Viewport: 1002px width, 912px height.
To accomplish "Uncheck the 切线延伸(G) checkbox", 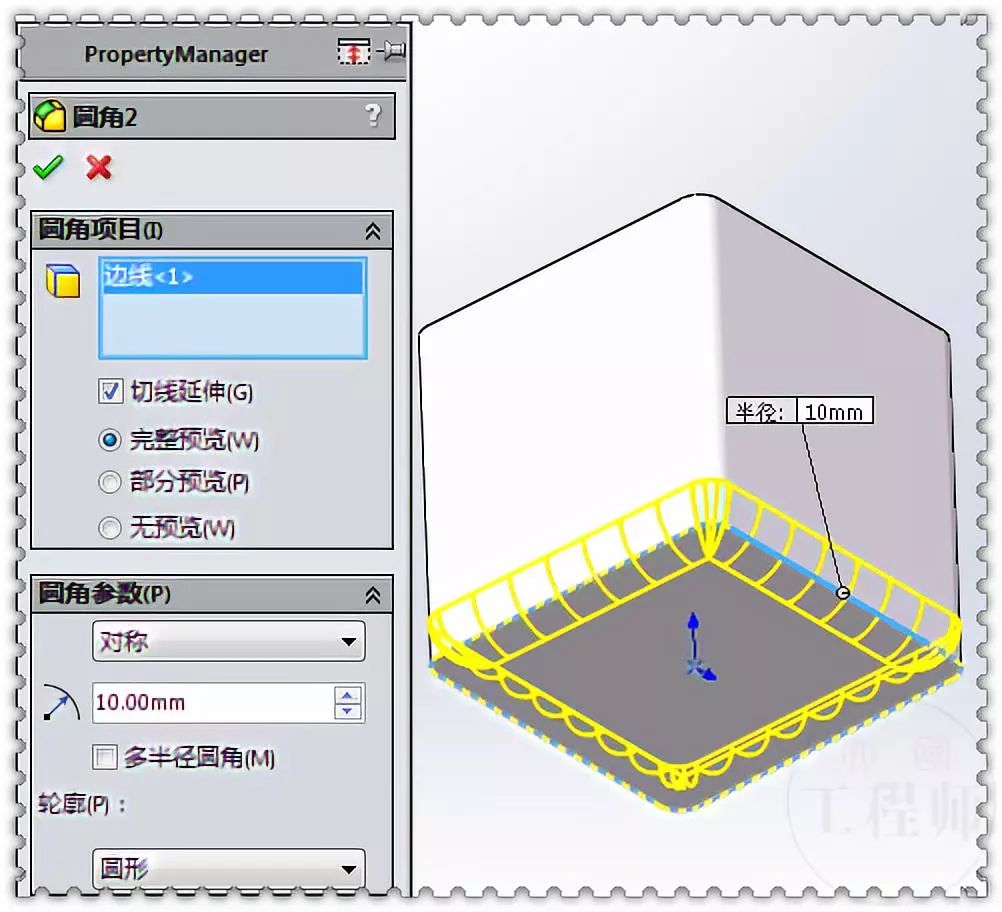I will pyautogui.click(x=108, y=392).
